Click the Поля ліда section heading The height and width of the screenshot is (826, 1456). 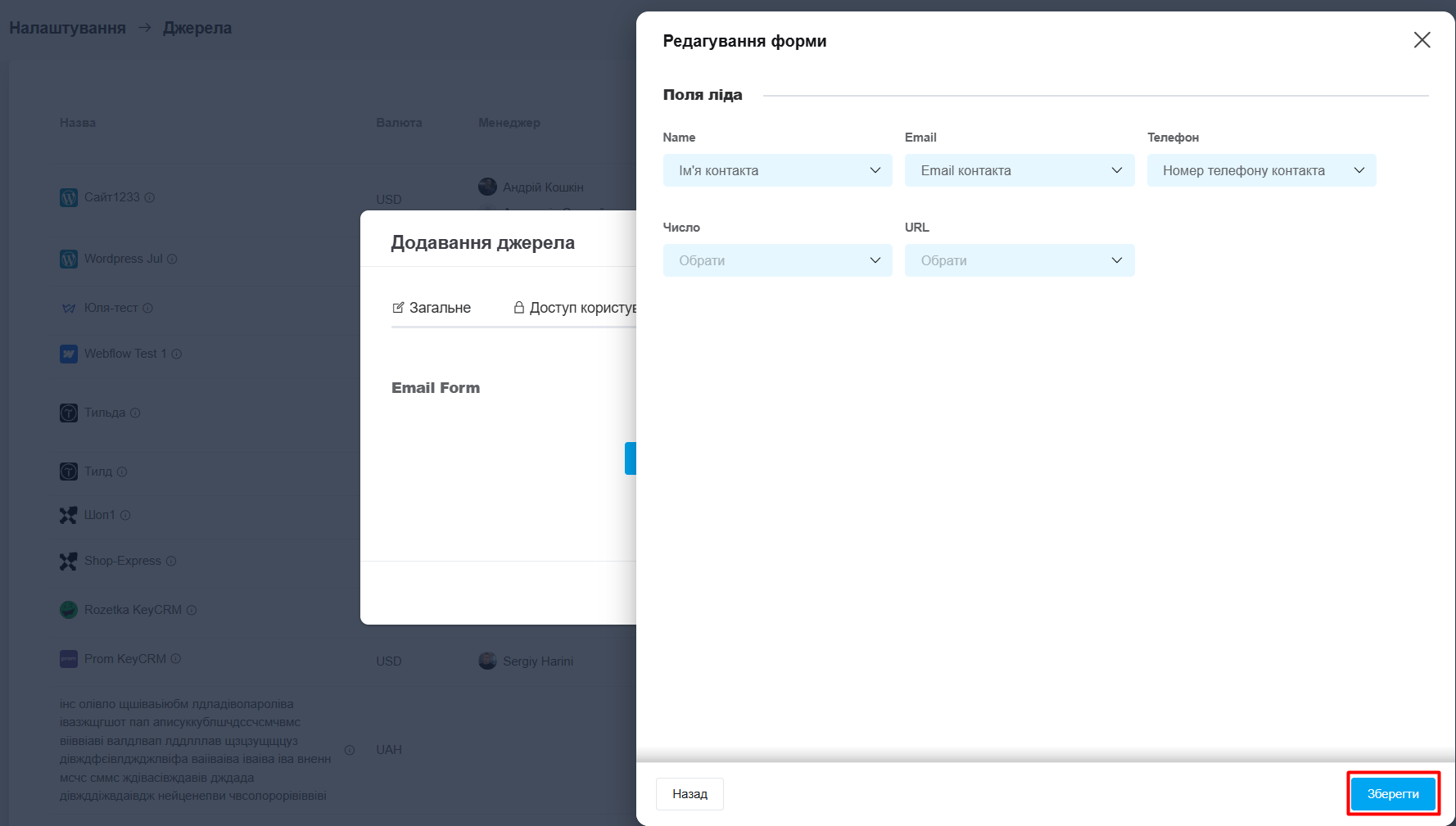(703, 95)
